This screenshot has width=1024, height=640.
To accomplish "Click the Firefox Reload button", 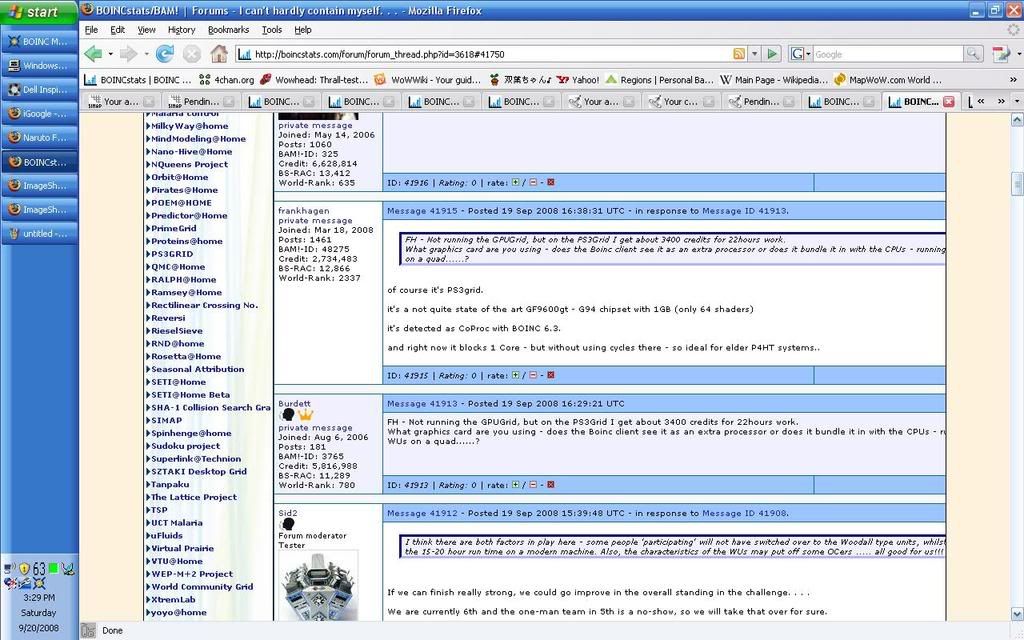I will click(x=165, y=54).
